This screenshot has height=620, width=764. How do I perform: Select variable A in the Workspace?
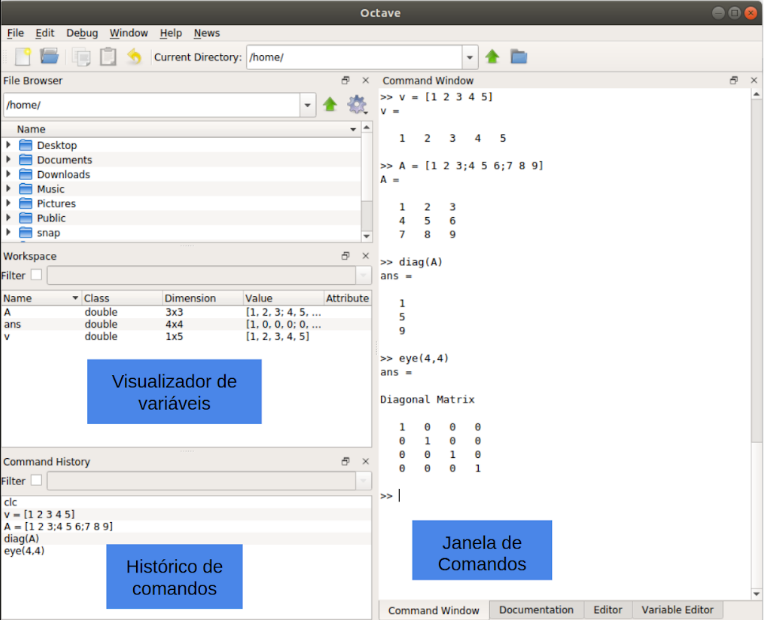(186, 312)
